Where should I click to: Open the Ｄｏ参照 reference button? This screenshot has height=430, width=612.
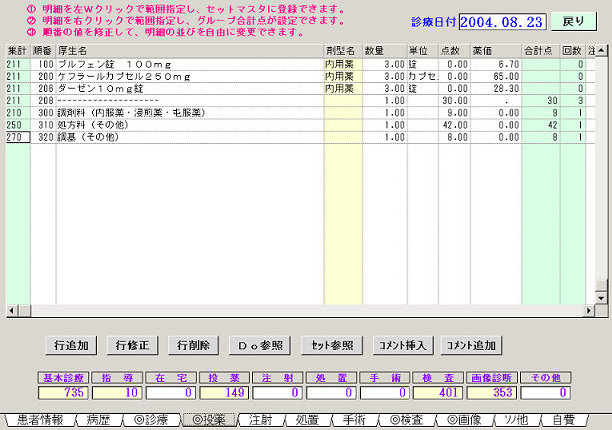(x=258, y=345)
